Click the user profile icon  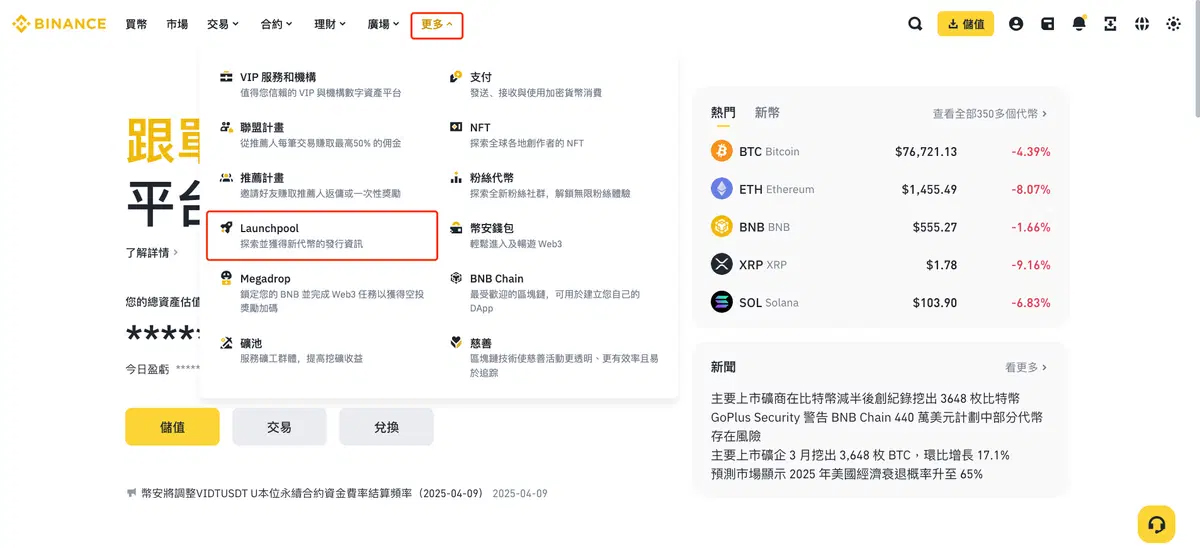(x=1016, y=24)
